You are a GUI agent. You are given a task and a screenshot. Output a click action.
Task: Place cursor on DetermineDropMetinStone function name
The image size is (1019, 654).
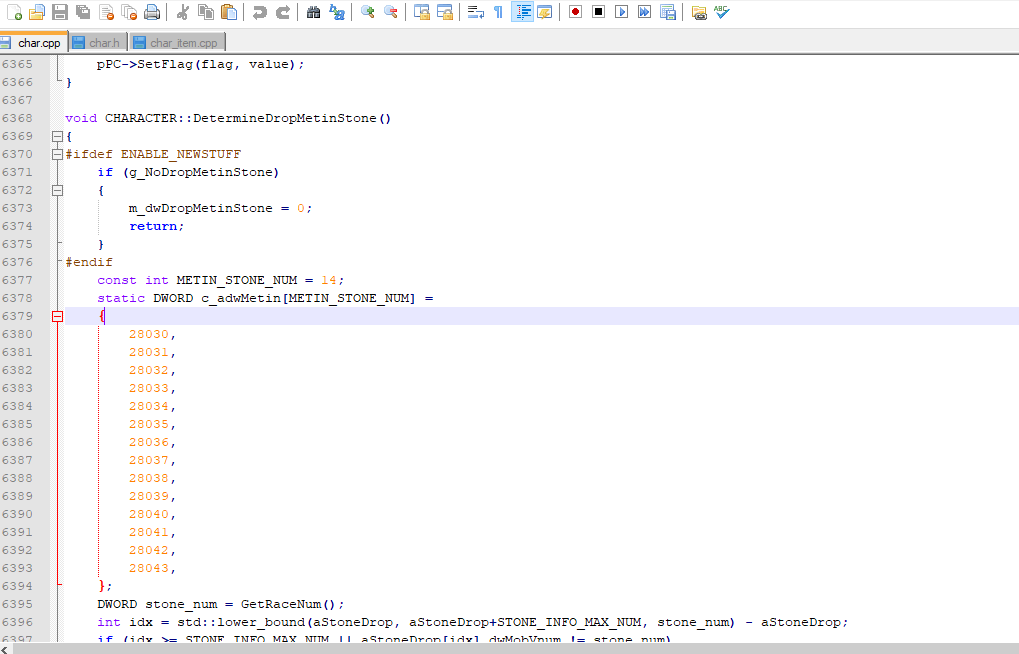[x=285, y=118]
